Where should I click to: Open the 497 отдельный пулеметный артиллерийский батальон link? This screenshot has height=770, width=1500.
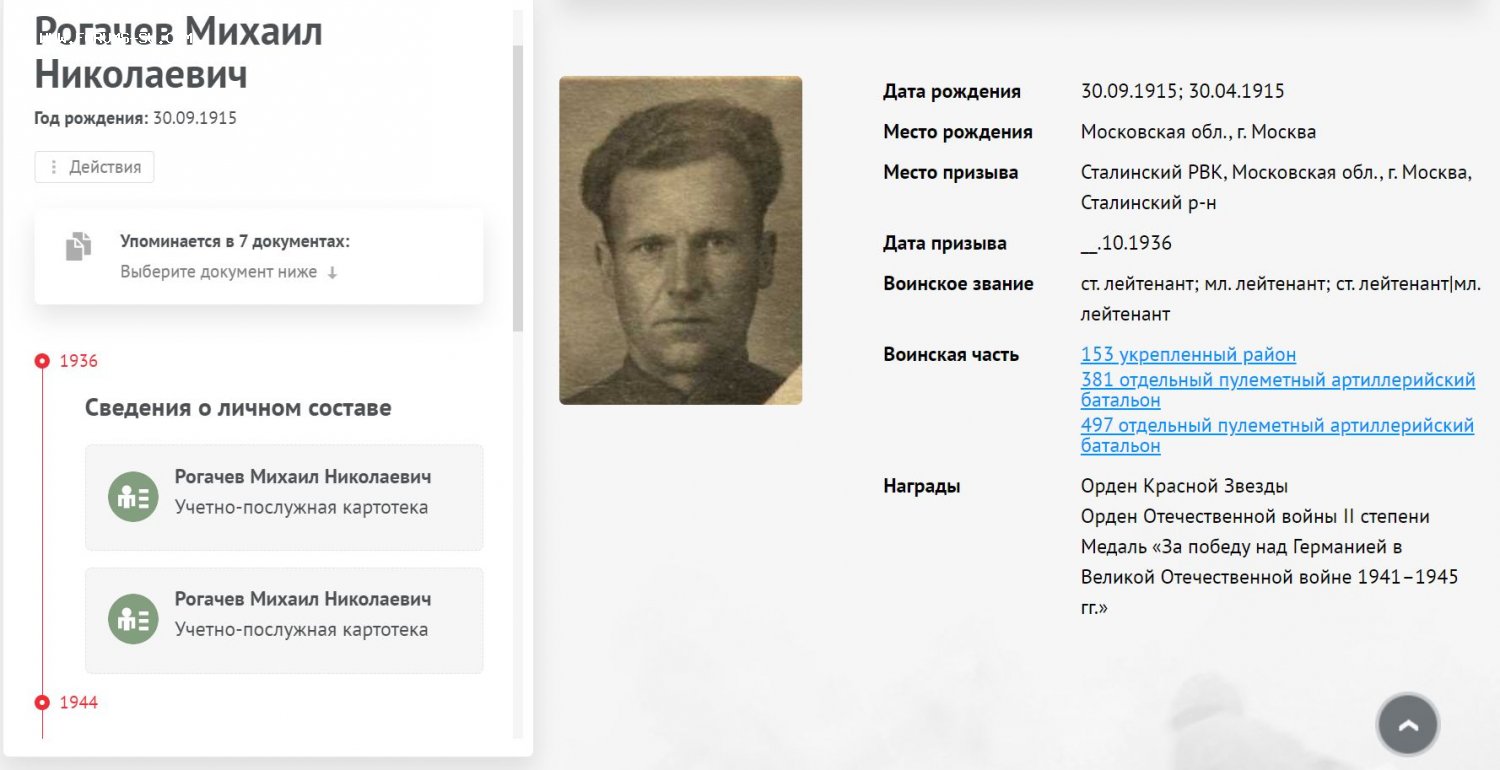click(x=1277, y=435)
